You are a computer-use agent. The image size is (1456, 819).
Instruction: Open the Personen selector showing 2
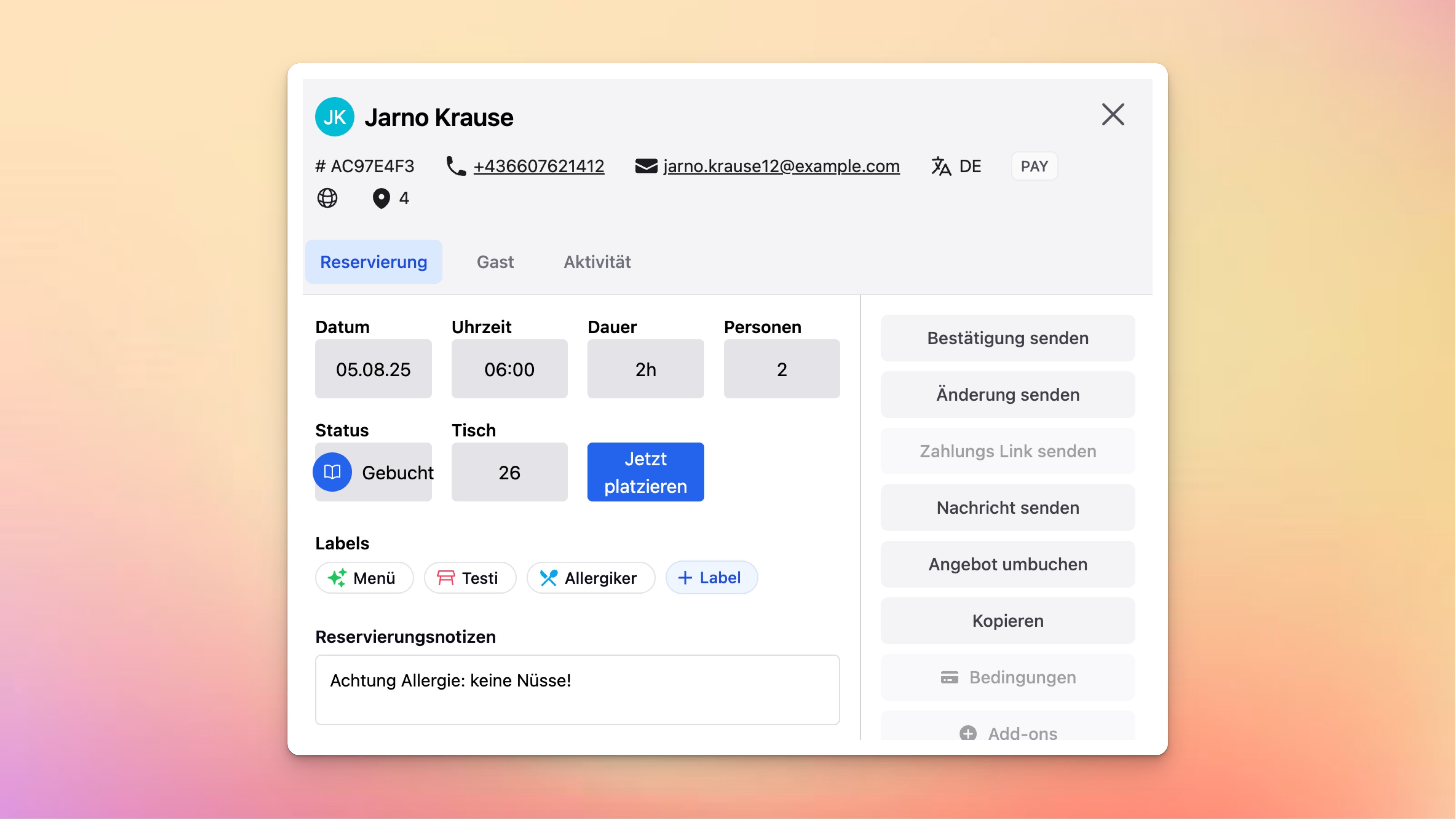click(x=782, y=369)
